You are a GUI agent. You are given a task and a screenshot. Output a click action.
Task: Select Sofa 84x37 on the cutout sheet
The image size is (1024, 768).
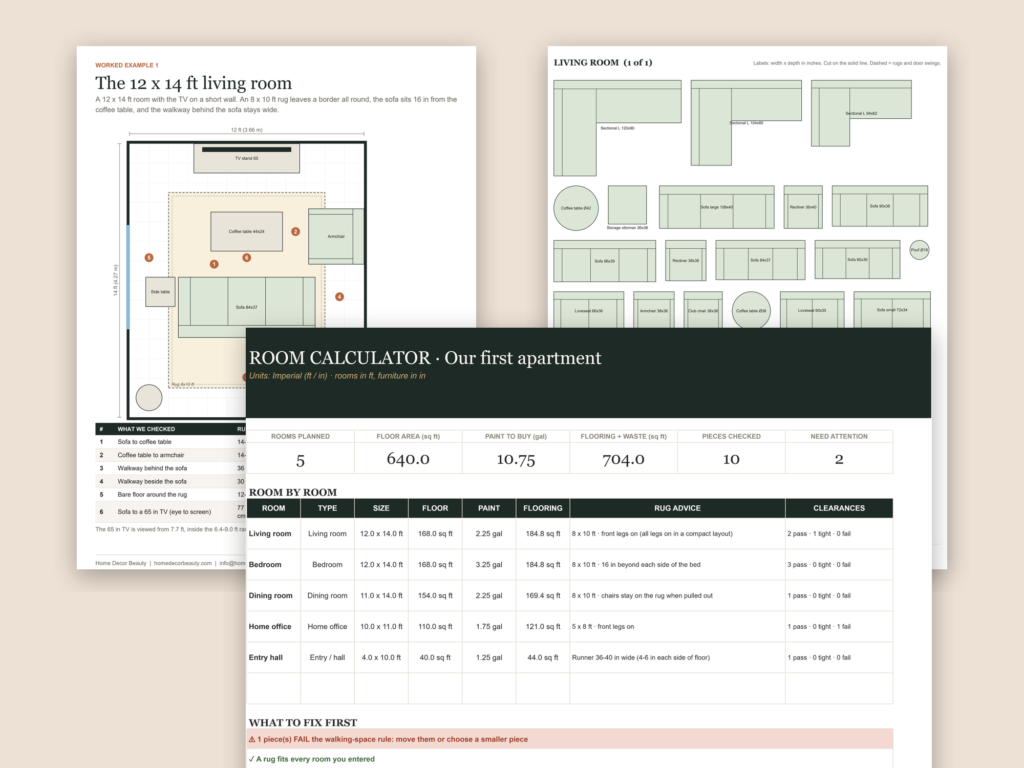pos(760,260)
